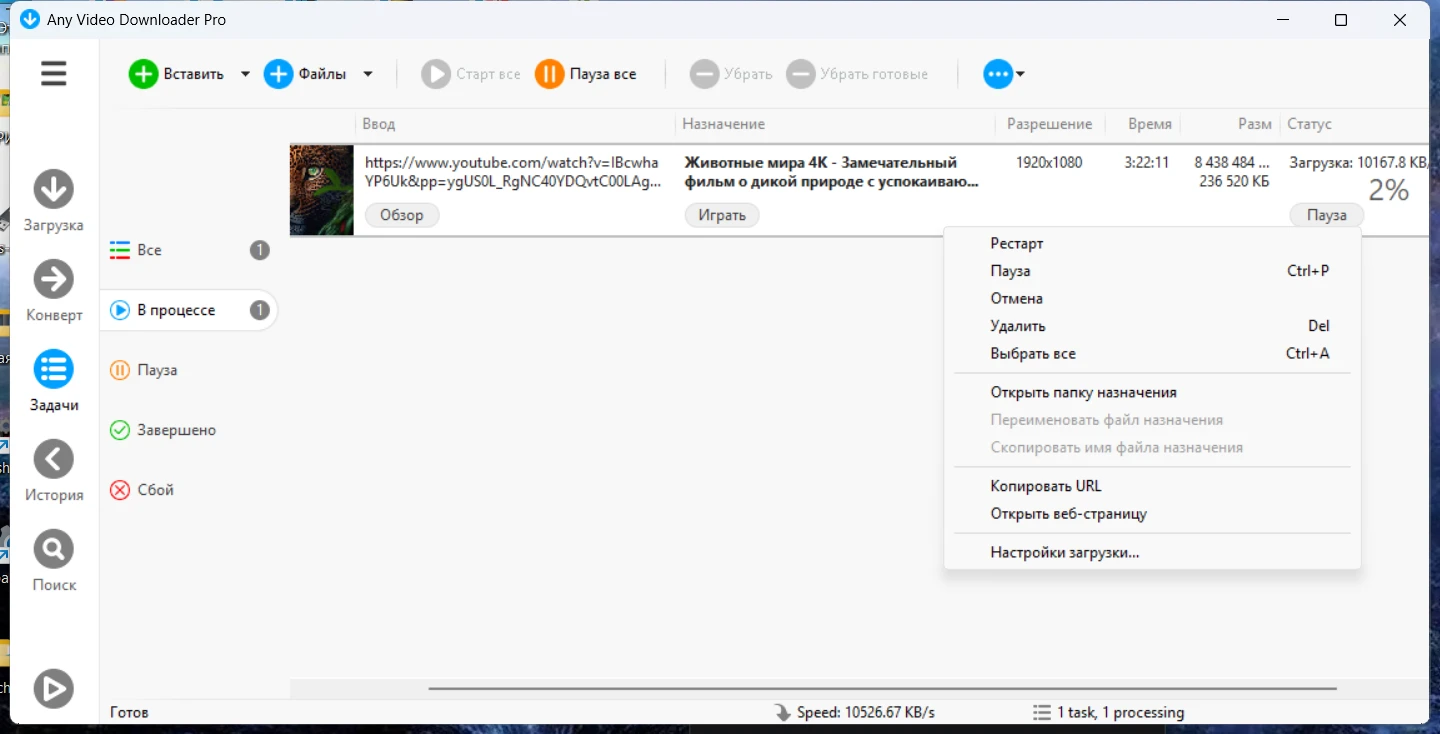Click the player icon in sidebar bottom
1440x734 pixels.
pos(54,689)
